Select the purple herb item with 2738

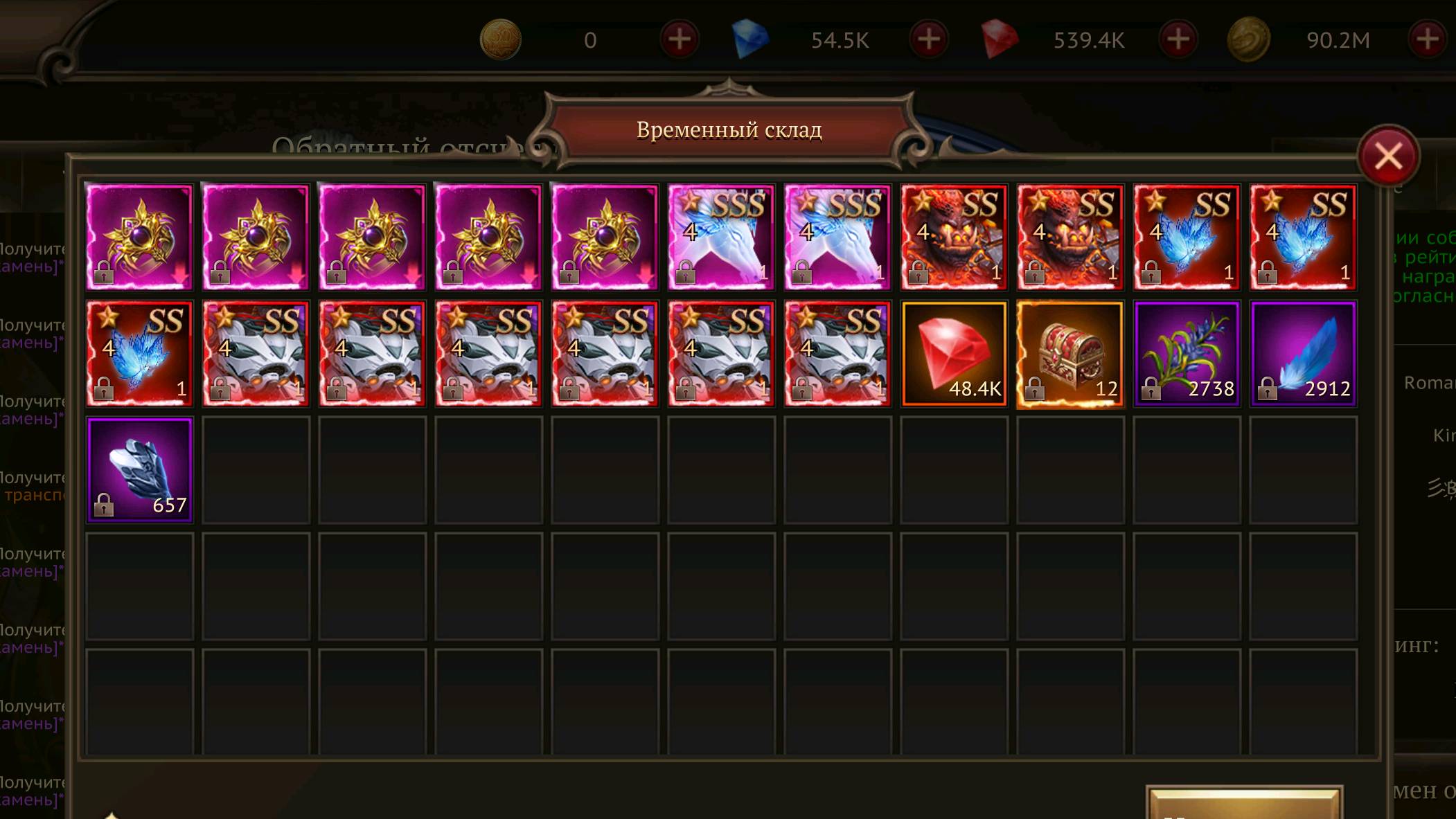click(1187, 354)
